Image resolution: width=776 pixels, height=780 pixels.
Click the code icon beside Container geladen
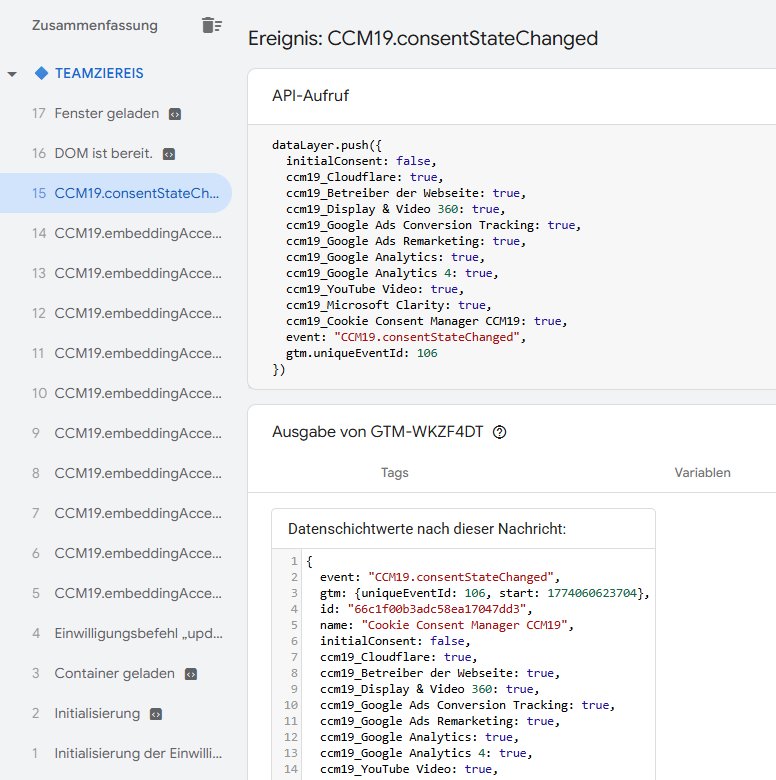(191, 674)
